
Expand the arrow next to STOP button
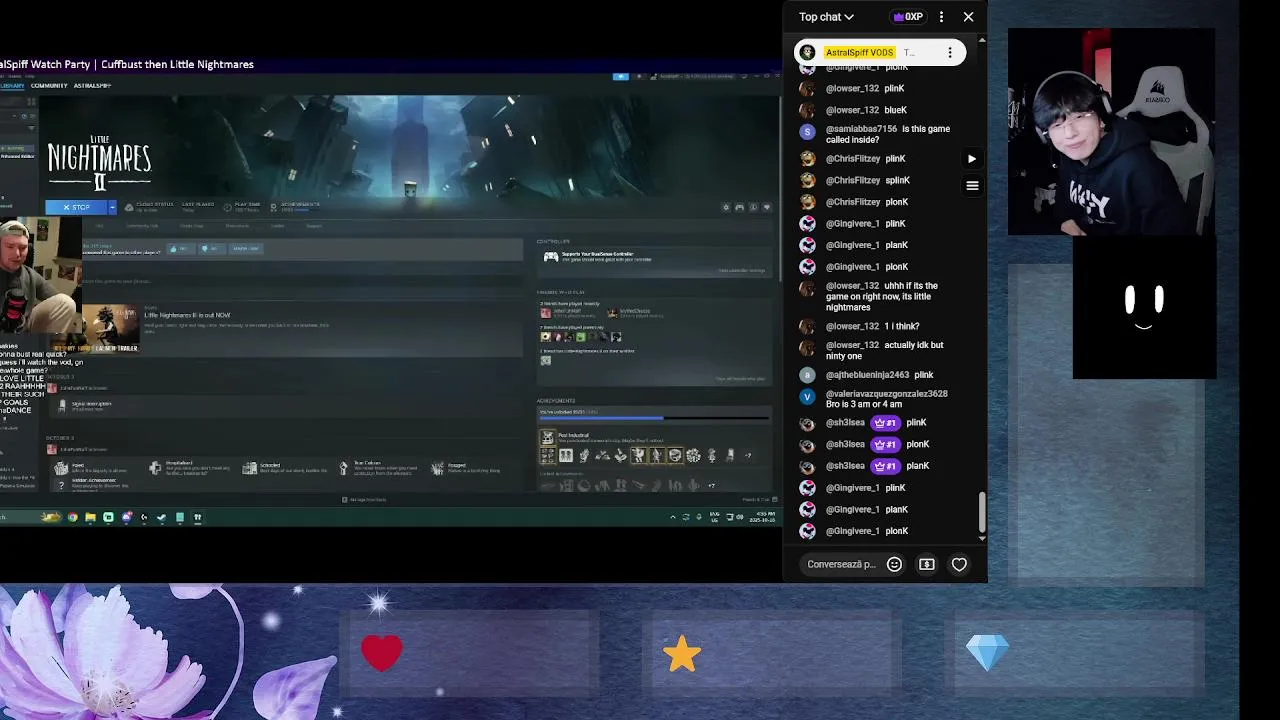pos(112,207)
